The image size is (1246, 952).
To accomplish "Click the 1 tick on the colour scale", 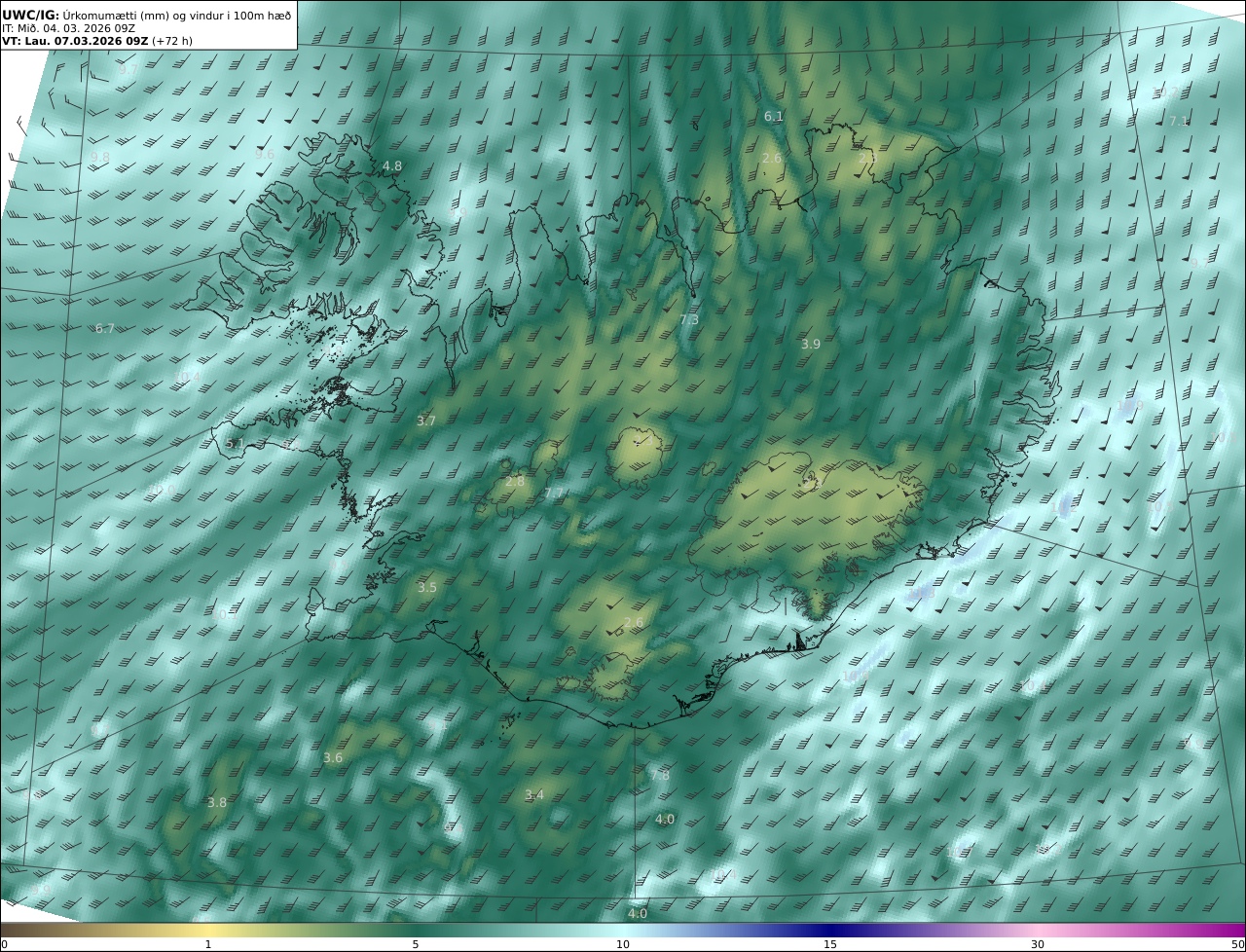I will [207, 944].
